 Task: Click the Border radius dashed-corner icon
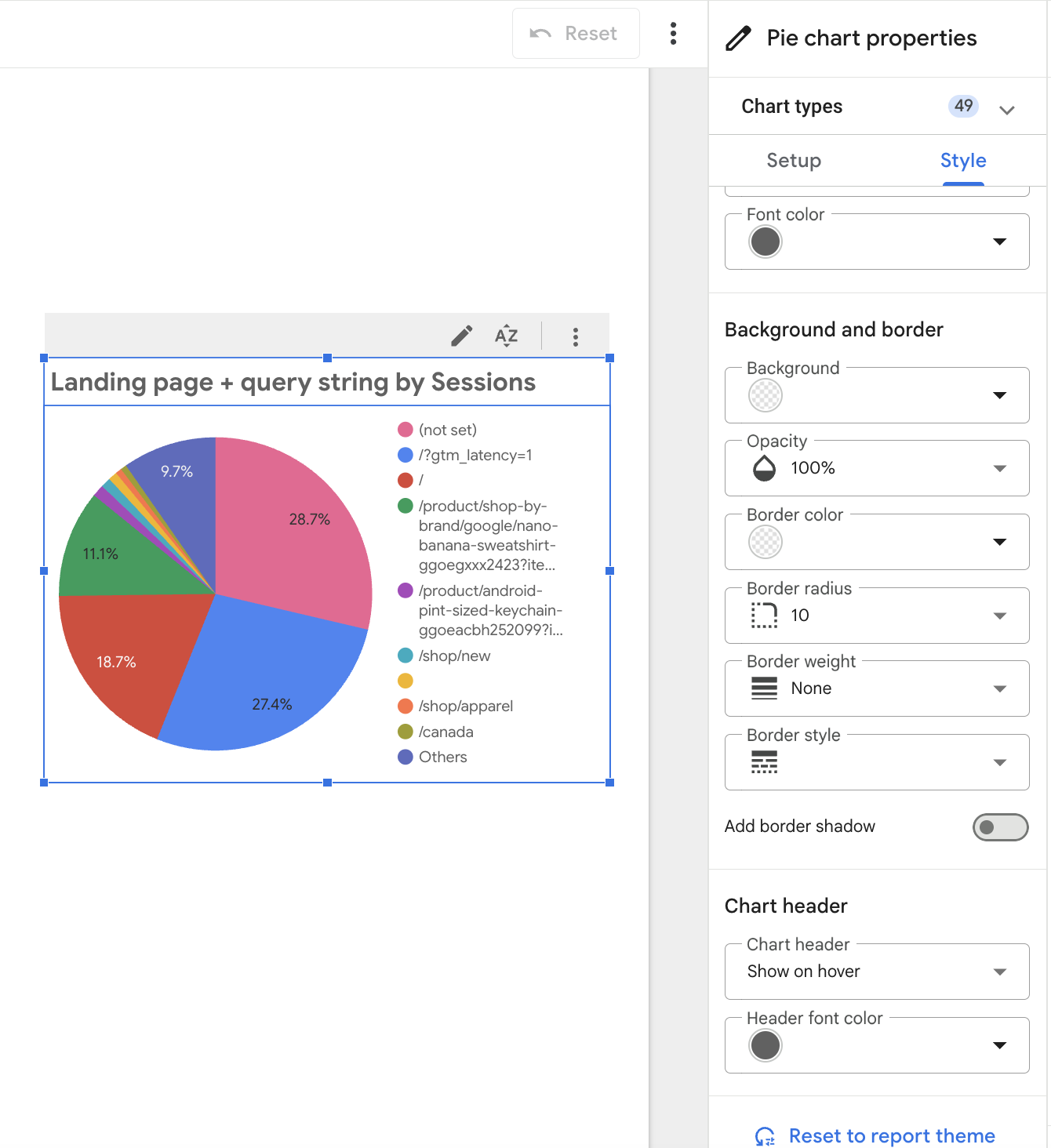pyautogui.click(x=764, y=616)
